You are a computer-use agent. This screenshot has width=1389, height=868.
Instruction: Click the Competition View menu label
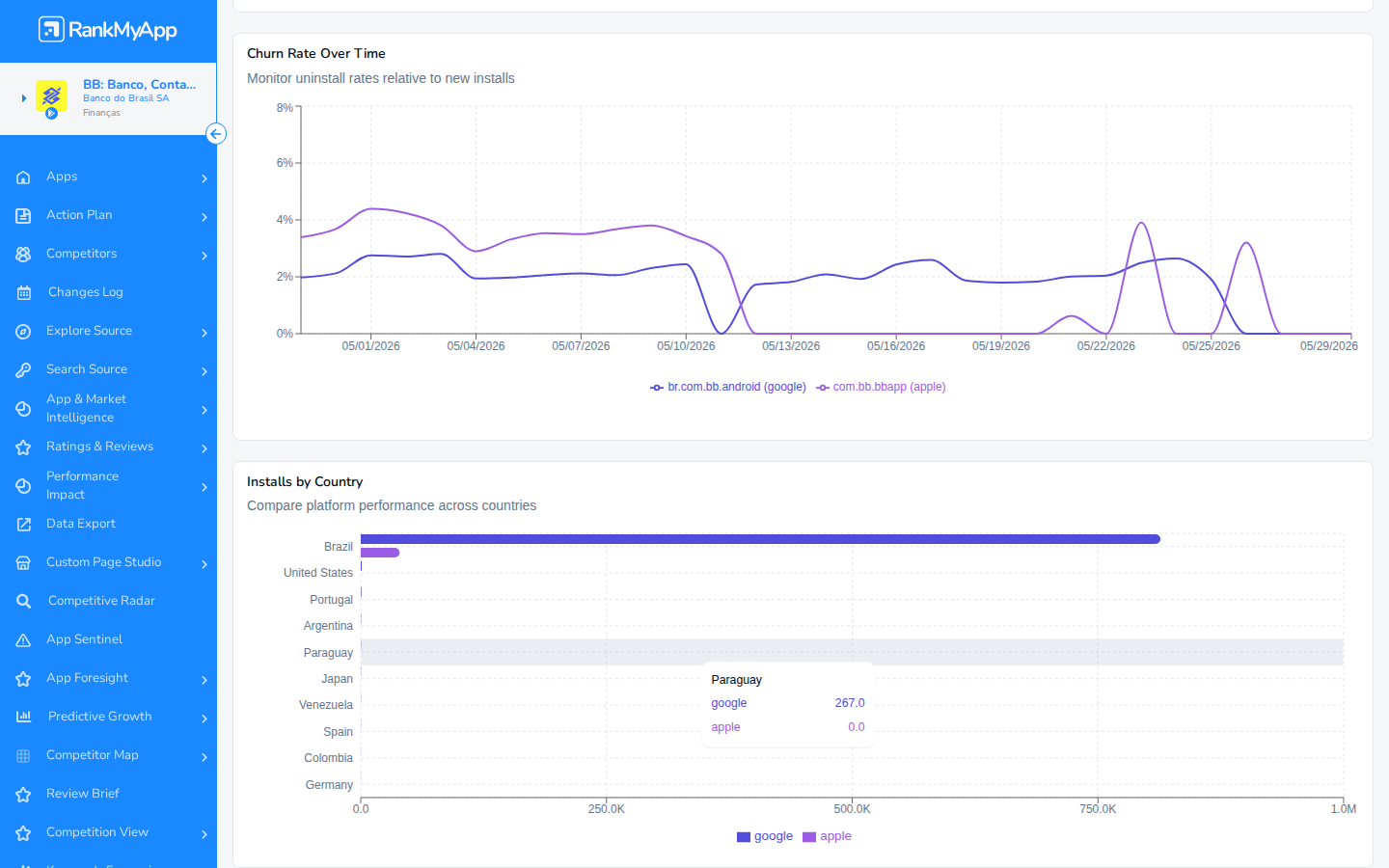coord(97,832)
